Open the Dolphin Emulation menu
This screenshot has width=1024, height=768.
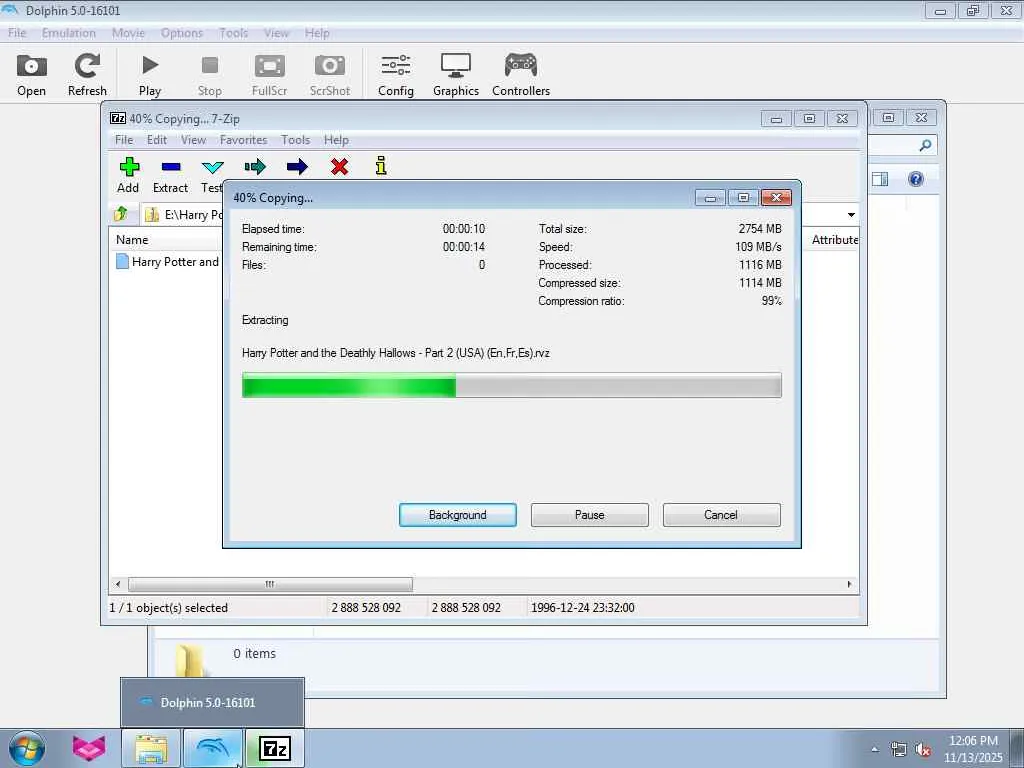click(x=69, y=33)
